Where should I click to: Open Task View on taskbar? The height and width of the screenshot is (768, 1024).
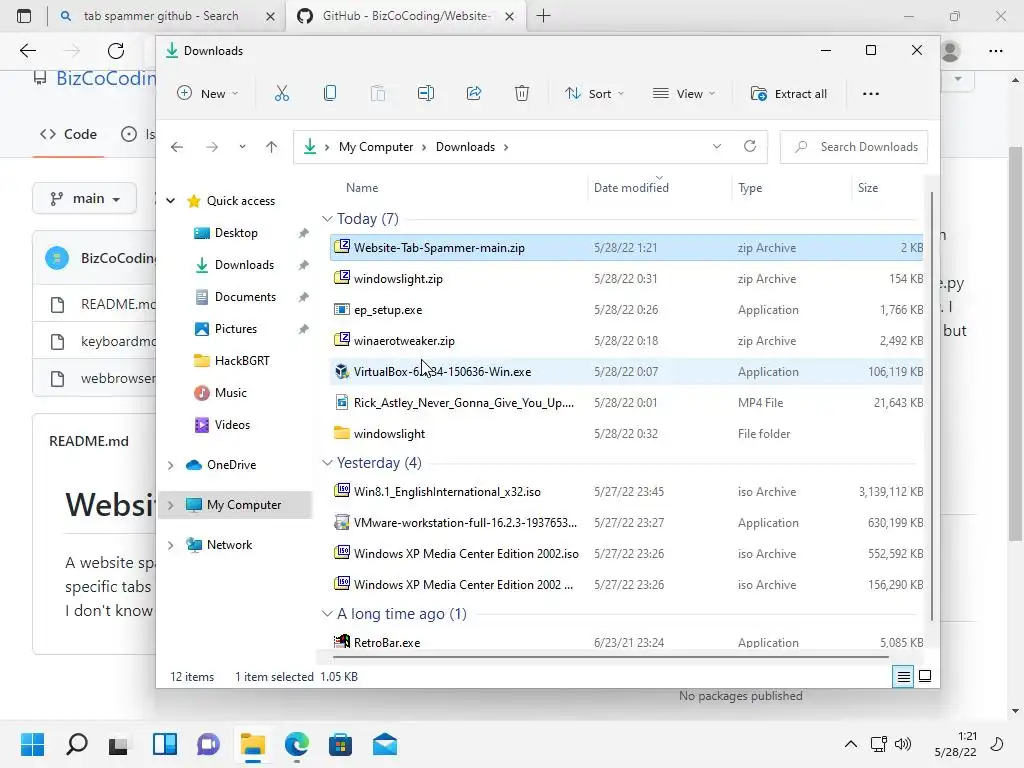(120, 744)
